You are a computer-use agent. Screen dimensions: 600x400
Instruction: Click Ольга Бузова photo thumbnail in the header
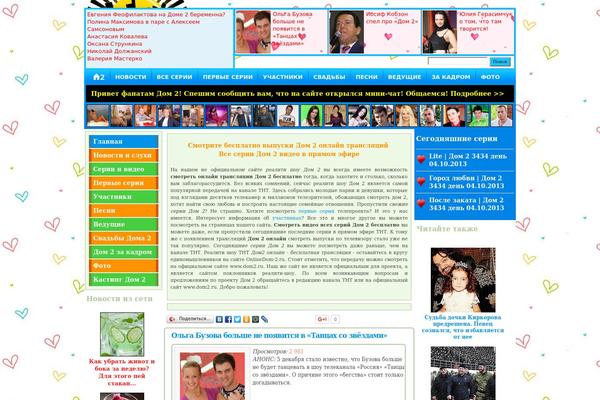(x=253, y=32)
